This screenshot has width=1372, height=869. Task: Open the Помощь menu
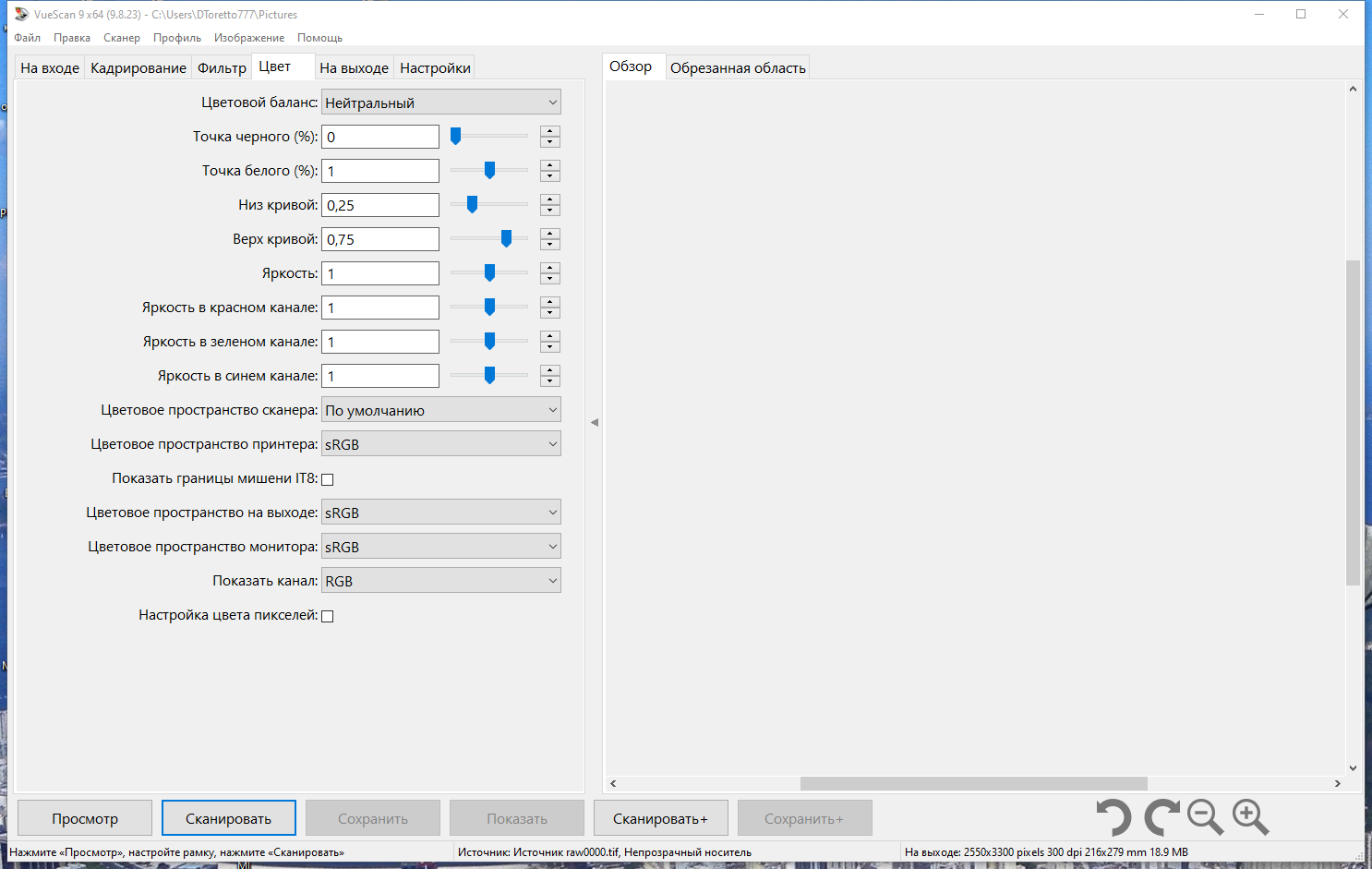coord(319,38)
